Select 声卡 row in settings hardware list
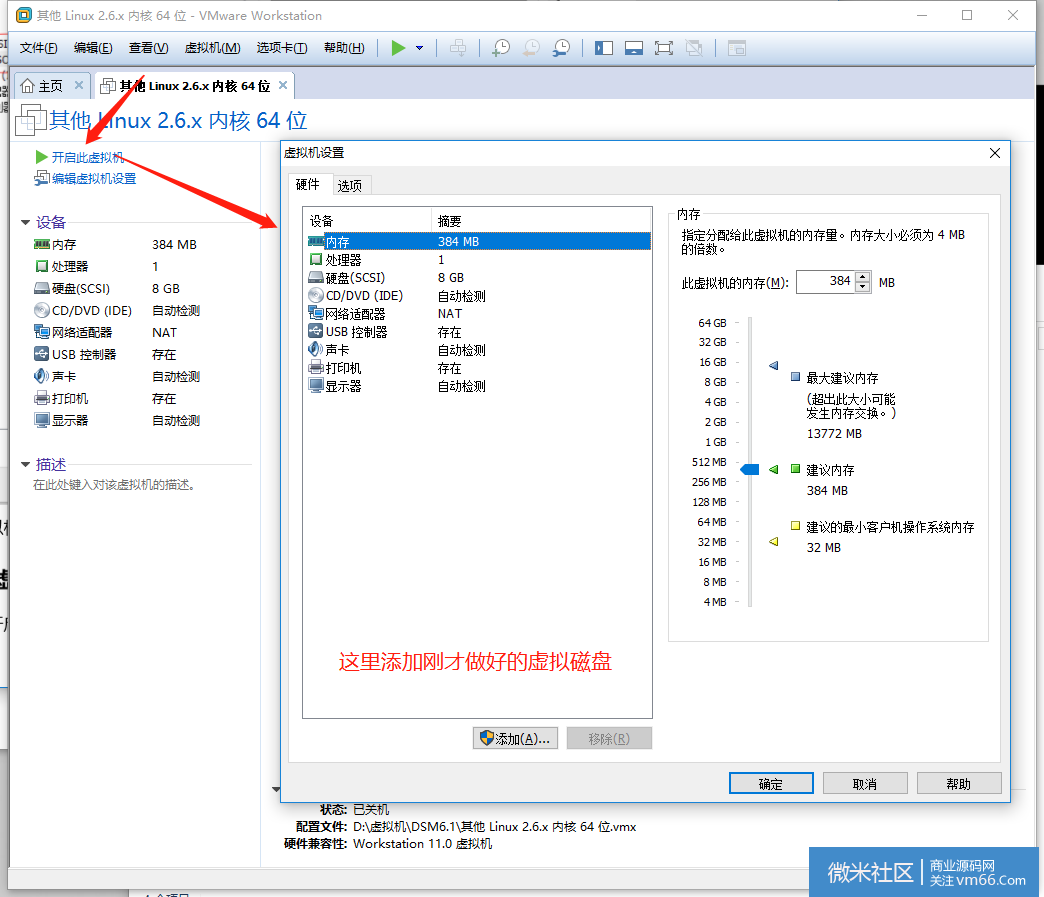 tap(478, 350)
